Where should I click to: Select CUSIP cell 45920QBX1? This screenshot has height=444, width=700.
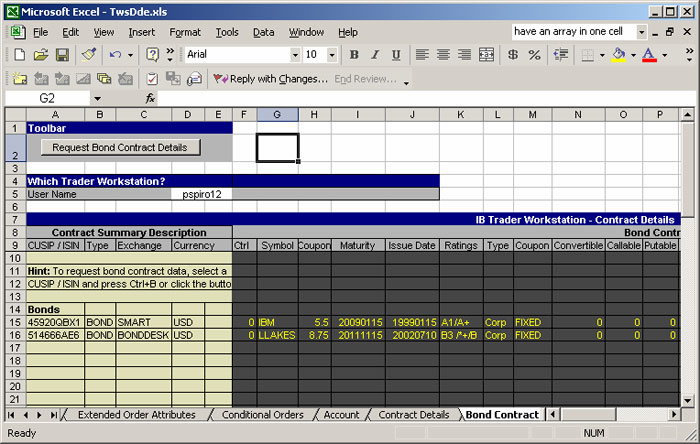(55, 322)
